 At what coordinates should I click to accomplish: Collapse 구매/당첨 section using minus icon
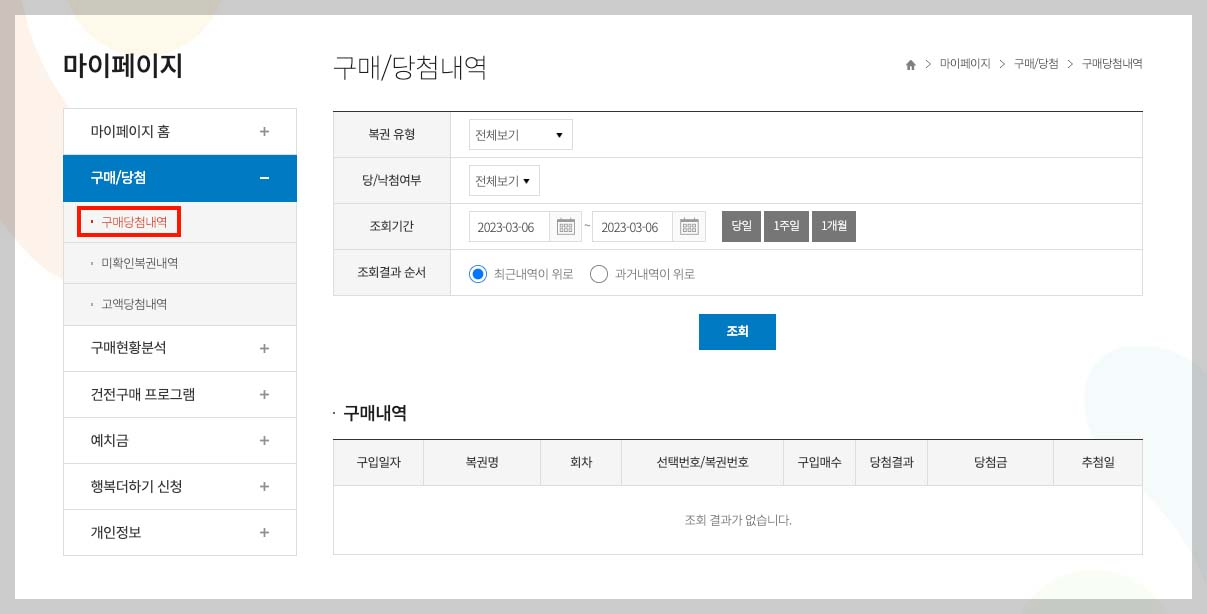click(x=264, y=178)
